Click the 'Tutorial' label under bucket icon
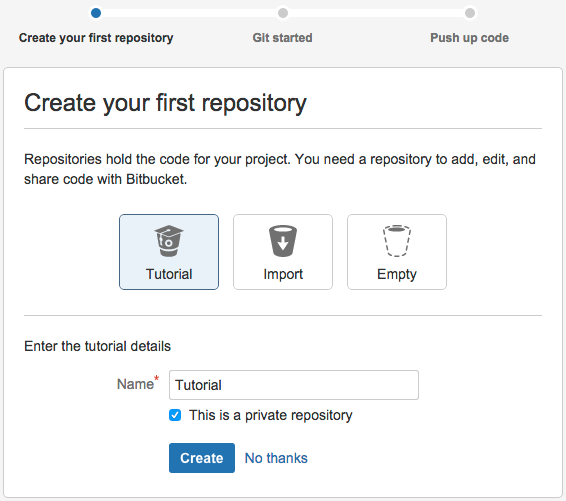 pos(169,274)
